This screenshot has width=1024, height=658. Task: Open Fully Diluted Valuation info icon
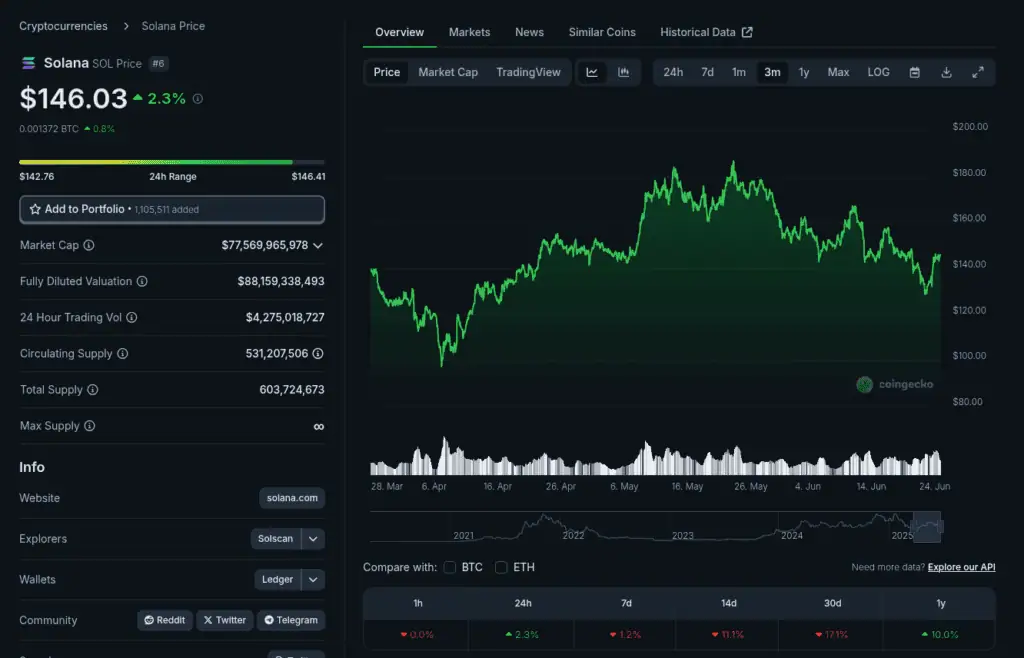[142, 281]
